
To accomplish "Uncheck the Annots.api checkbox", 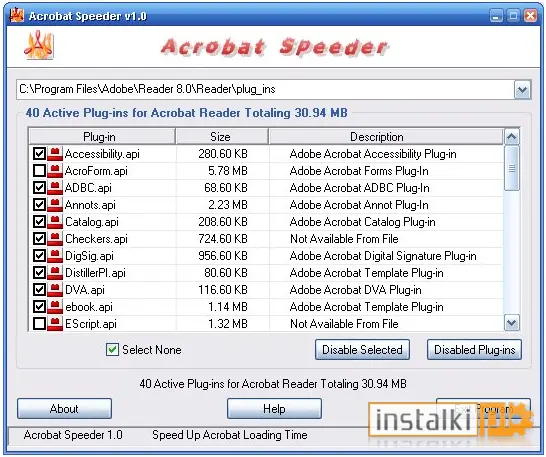I will tap(39, 205).
